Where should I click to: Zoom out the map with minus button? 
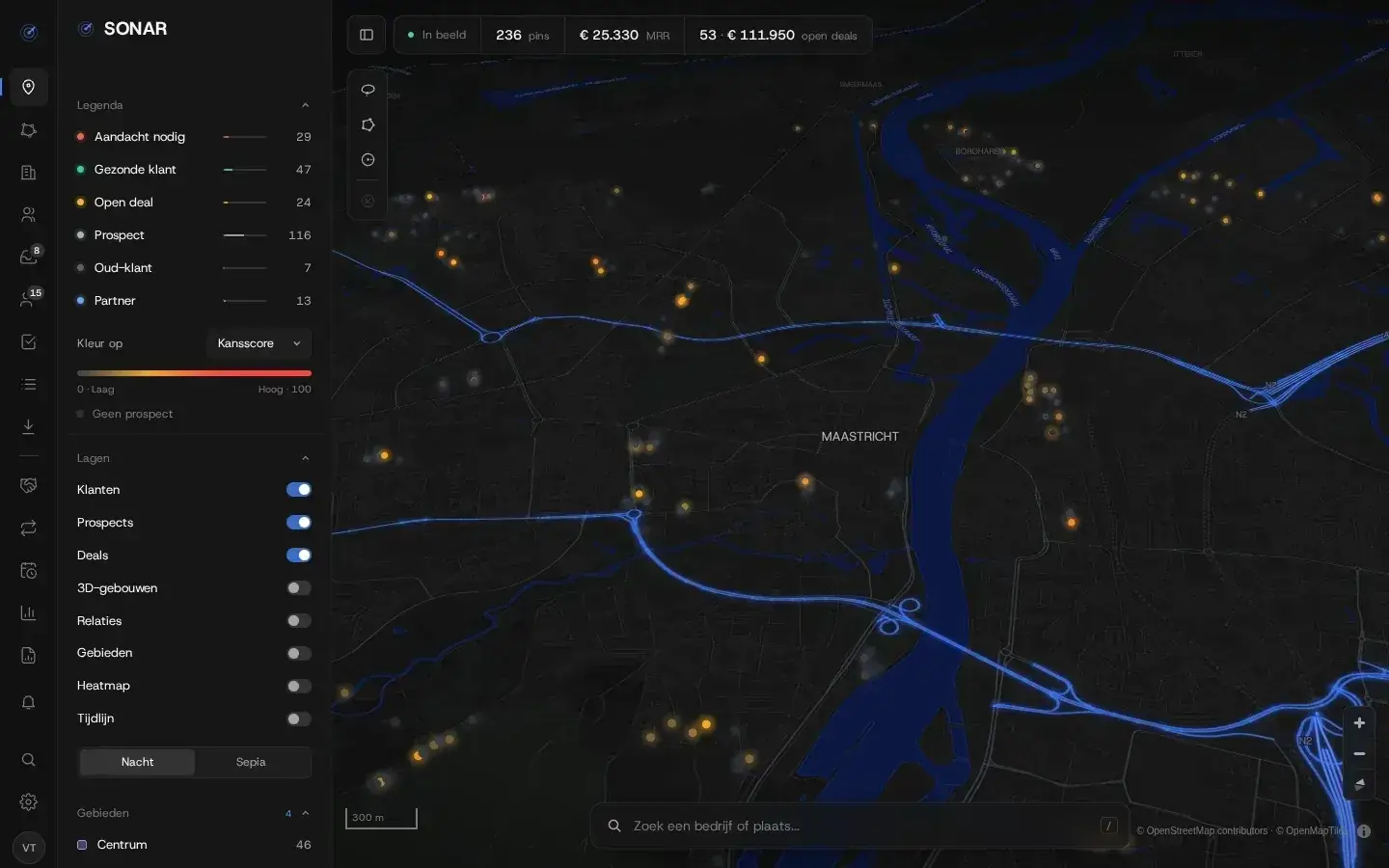[x=1359, y=753]
